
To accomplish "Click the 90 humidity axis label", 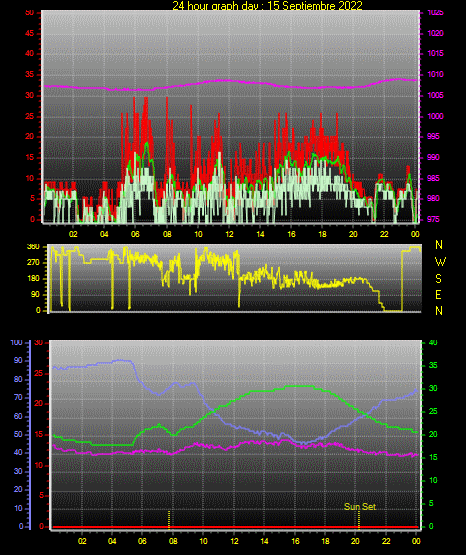I will point(18,360).
